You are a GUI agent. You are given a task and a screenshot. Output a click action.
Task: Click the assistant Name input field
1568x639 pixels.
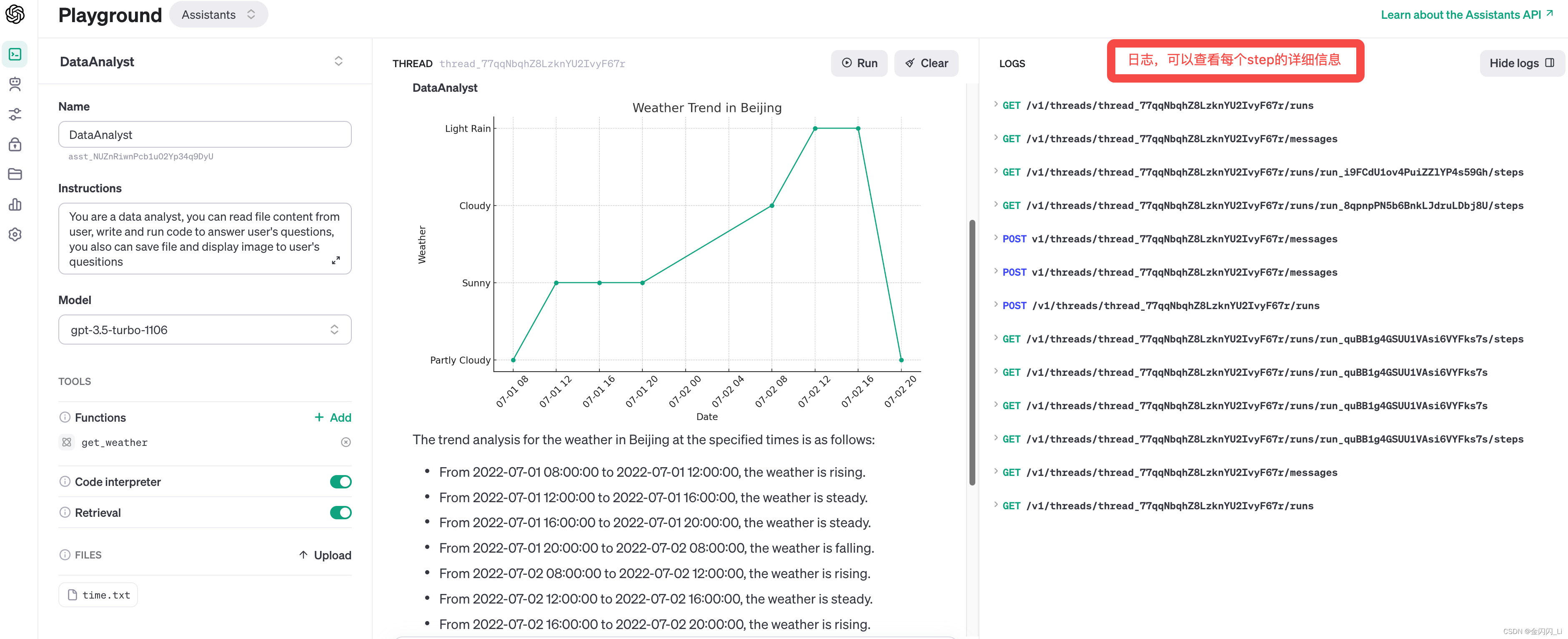pos(205,135)
